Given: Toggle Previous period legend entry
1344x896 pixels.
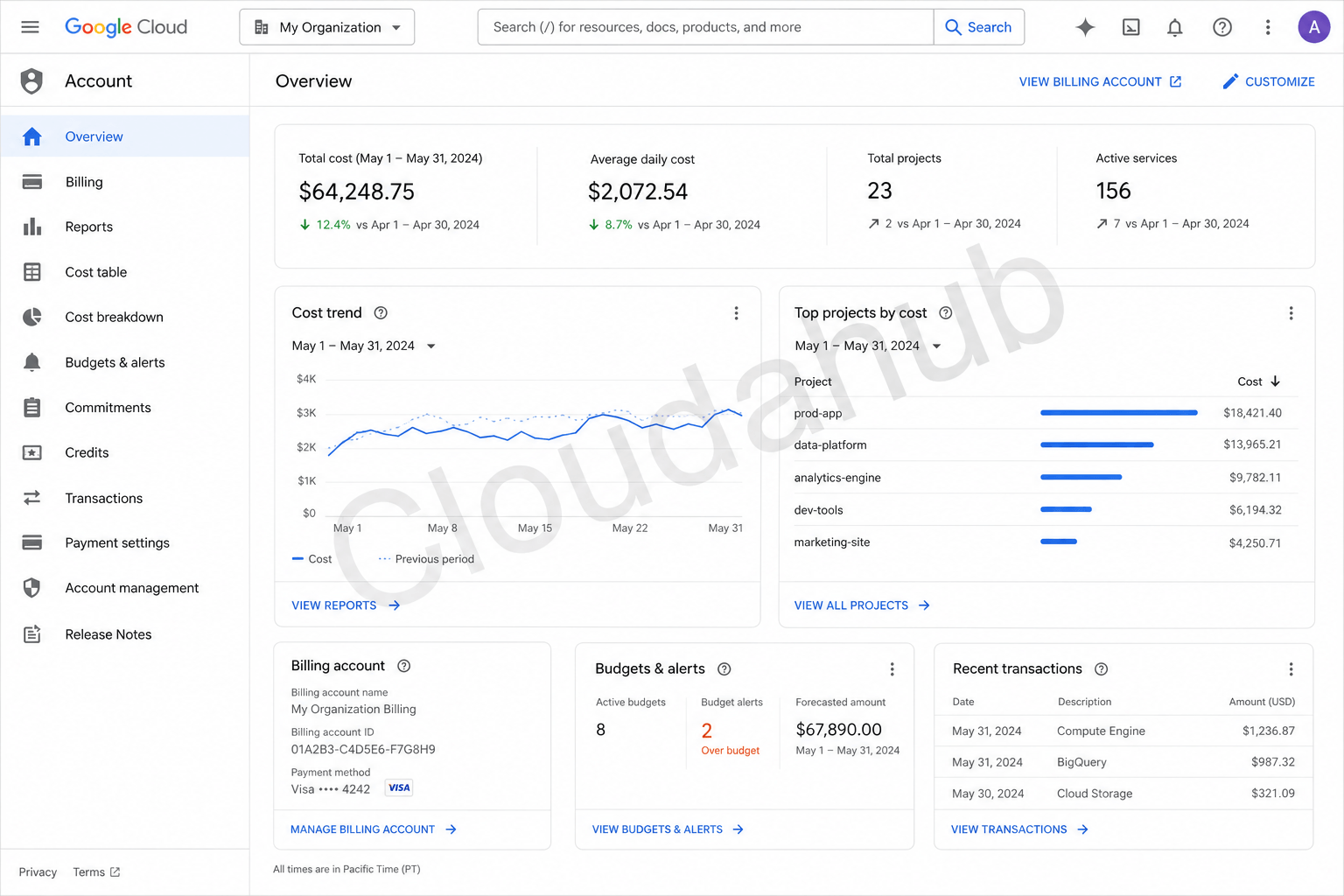Looking at the screenshot, I should click(426, 559).
